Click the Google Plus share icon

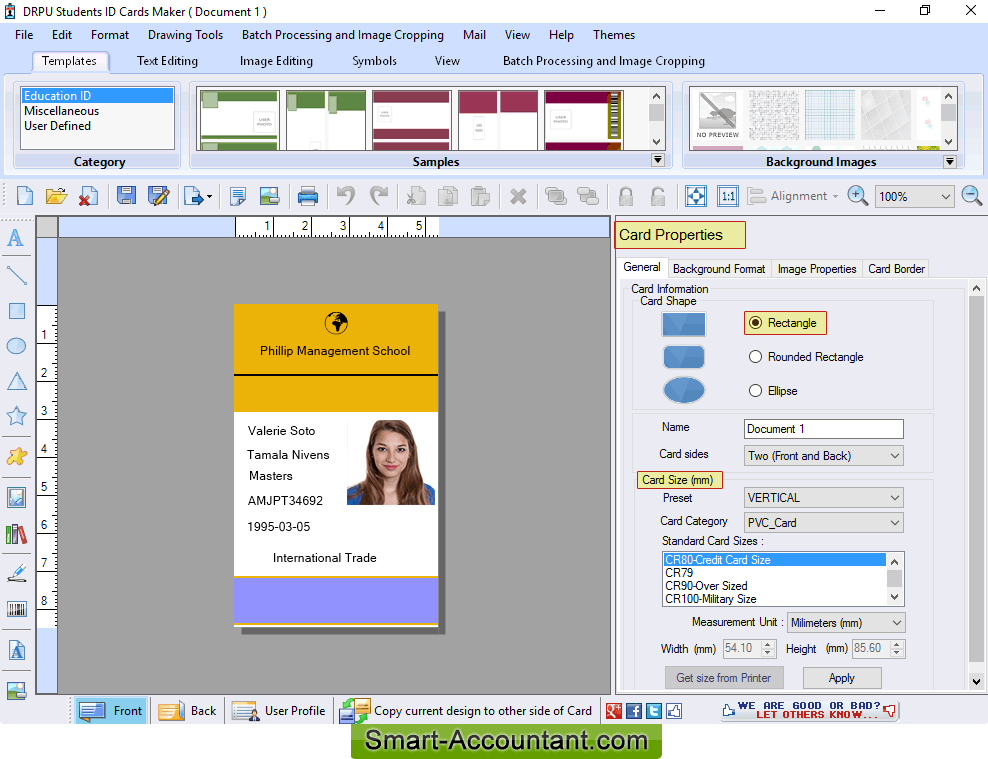614,711
